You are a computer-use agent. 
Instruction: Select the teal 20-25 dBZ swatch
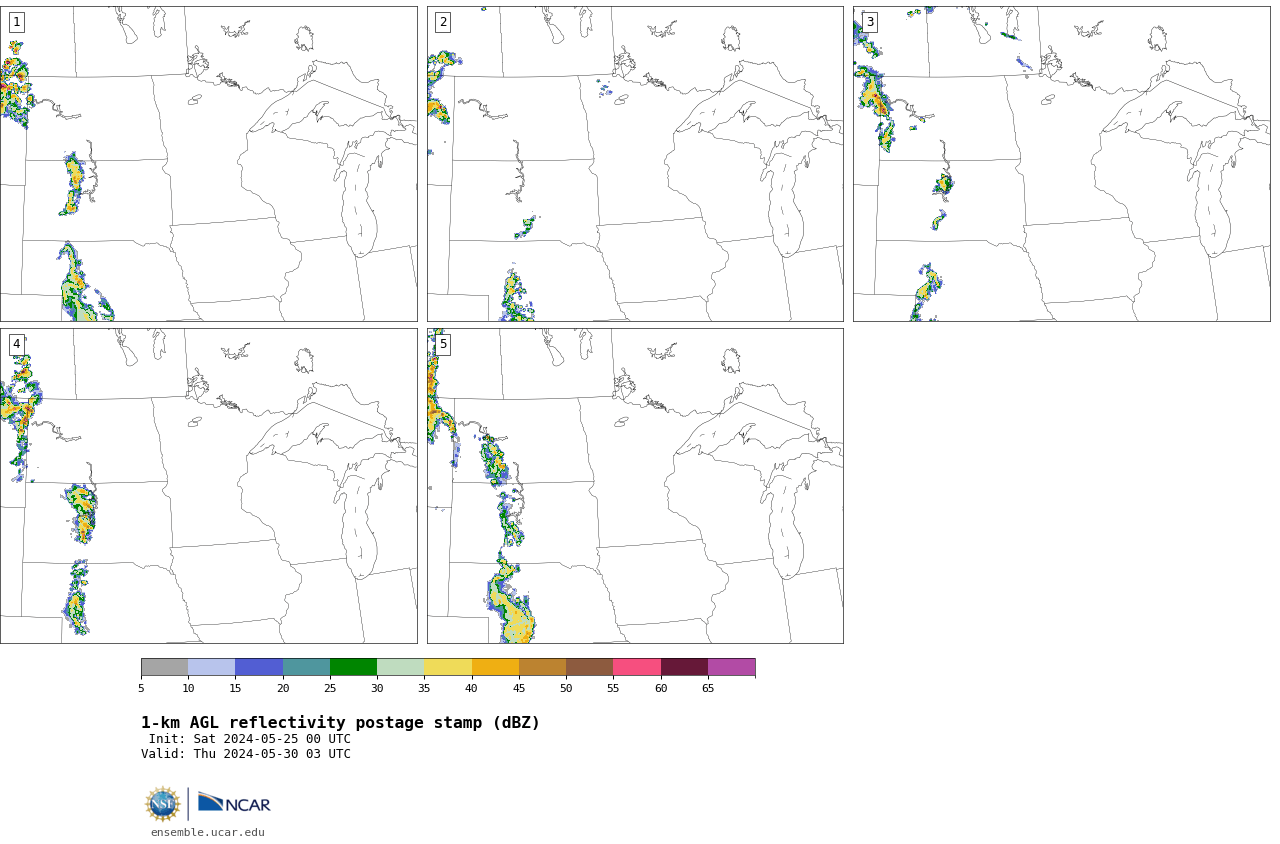pos(306,667)
